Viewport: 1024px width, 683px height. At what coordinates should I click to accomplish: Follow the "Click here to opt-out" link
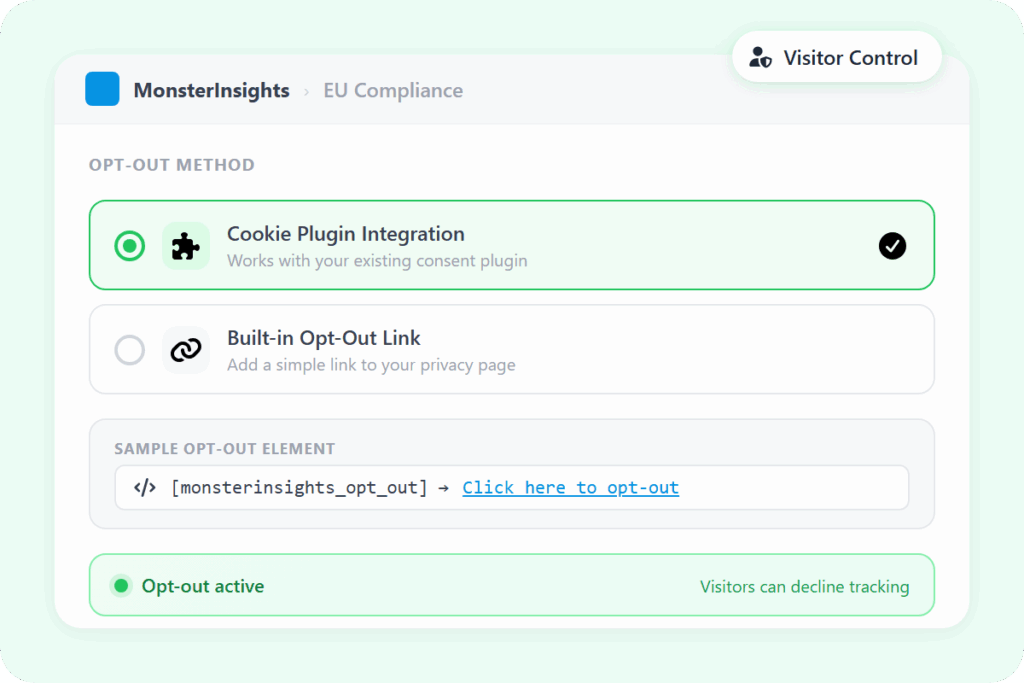tap(570, 488)
